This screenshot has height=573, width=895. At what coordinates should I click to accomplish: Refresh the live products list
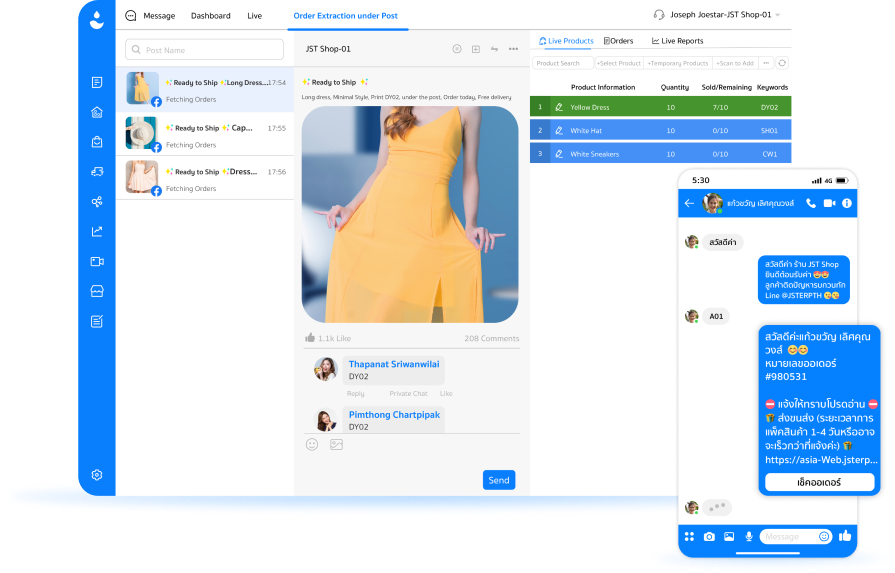[782, 63]
